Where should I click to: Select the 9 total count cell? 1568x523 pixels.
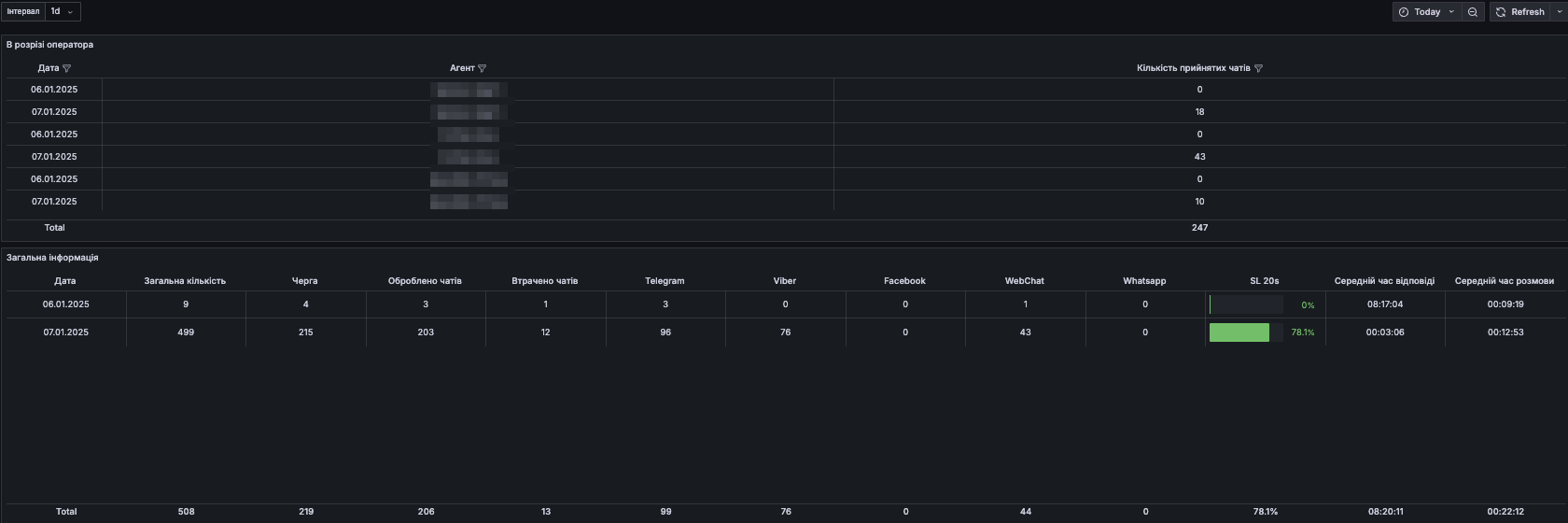pyautogui.click(x=186, y=304)
